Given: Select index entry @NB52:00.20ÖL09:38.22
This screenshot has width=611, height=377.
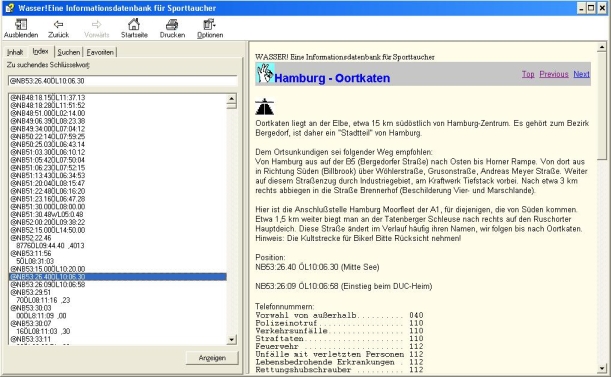Looking at the screenshot, I should 48,222.
